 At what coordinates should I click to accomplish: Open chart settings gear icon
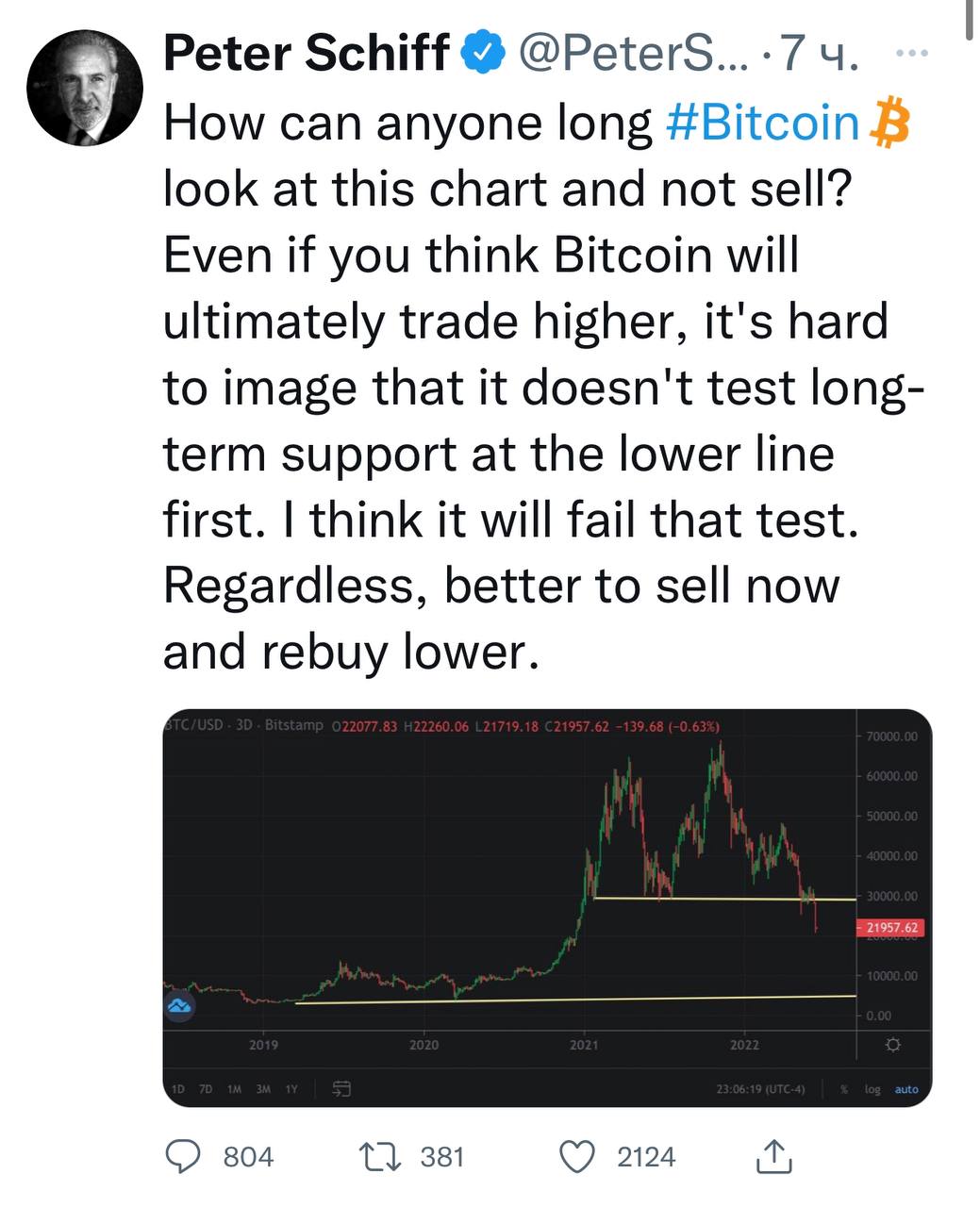click(893, 1046)
